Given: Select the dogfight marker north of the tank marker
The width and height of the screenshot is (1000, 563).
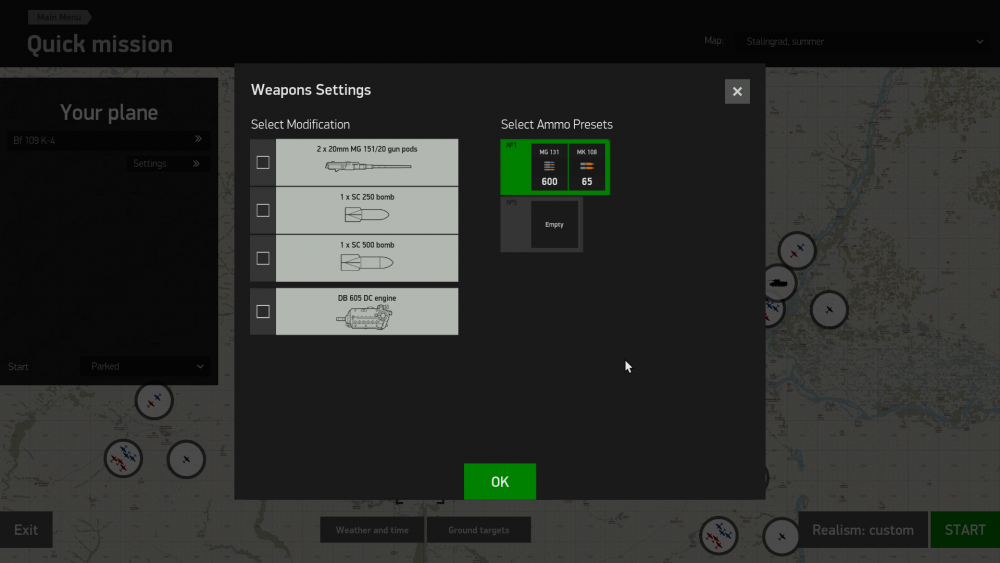Looking at the screenshot, I should click(797, 251).
